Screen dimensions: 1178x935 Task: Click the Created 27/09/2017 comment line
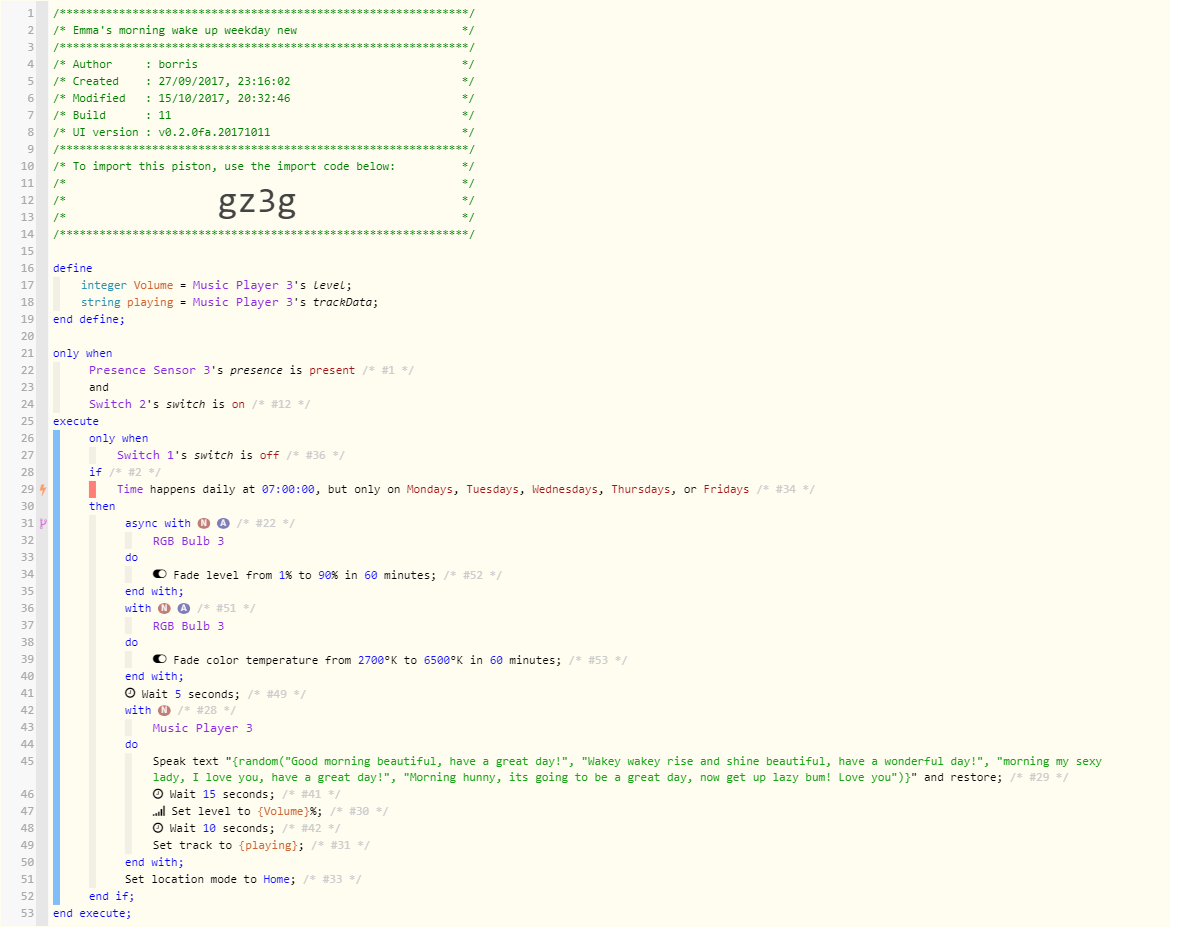pos(264,84)
